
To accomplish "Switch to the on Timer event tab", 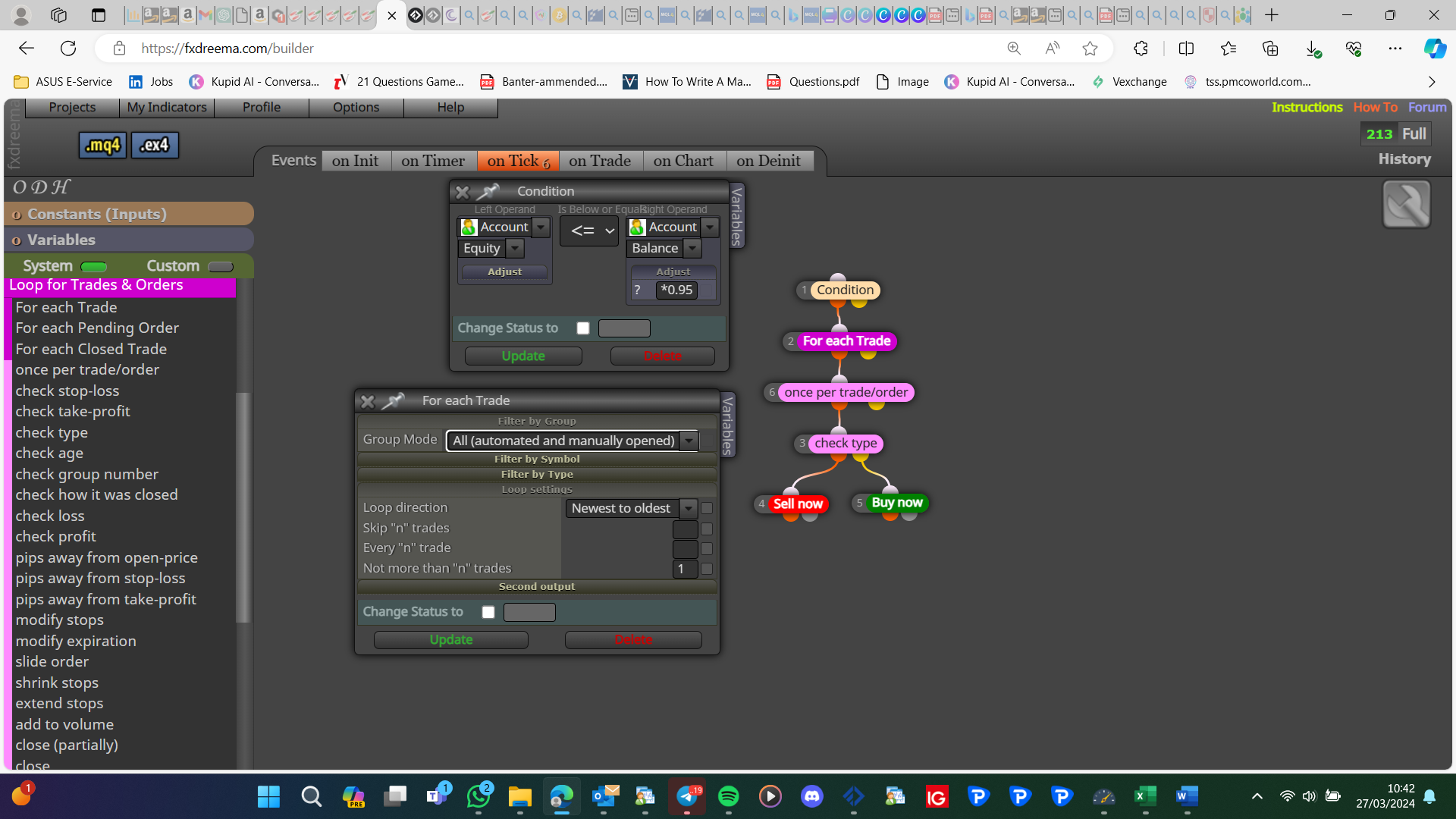I will [x=433, y=161].
